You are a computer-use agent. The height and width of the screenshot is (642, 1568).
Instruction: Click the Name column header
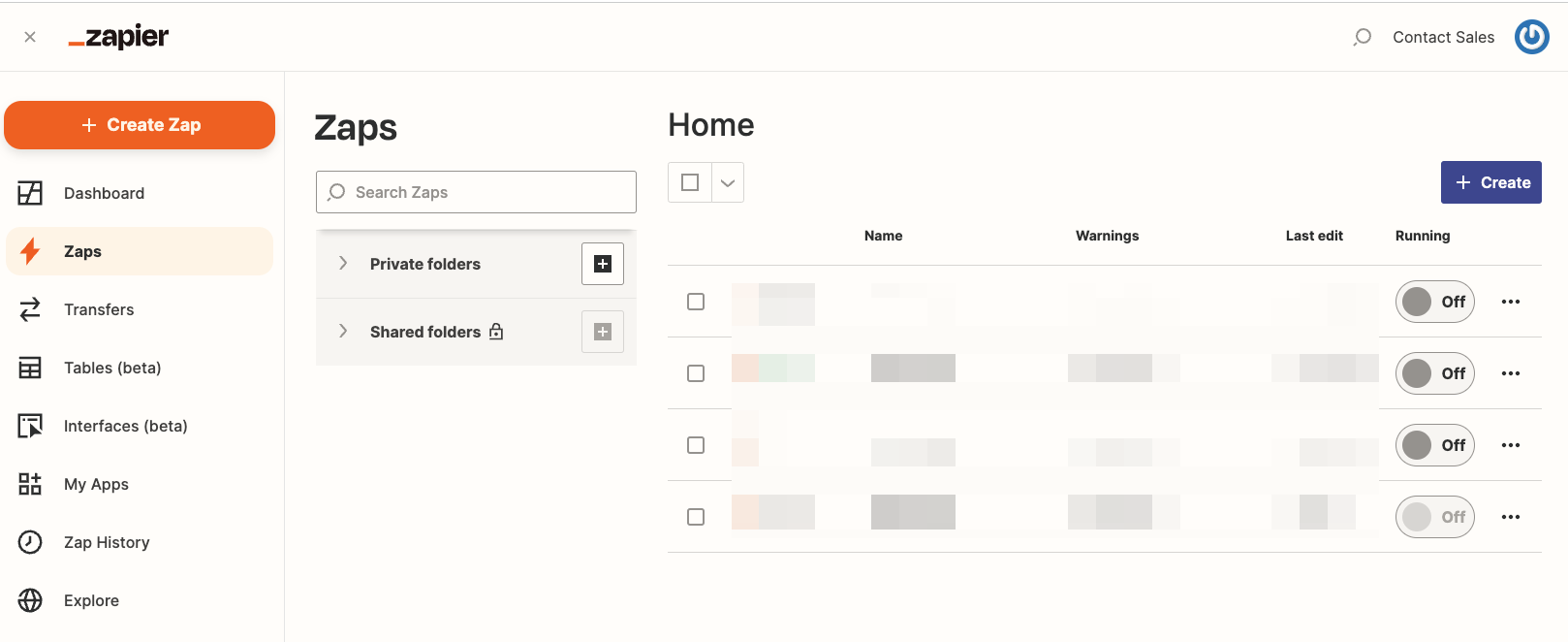click(x=884, y=236)
